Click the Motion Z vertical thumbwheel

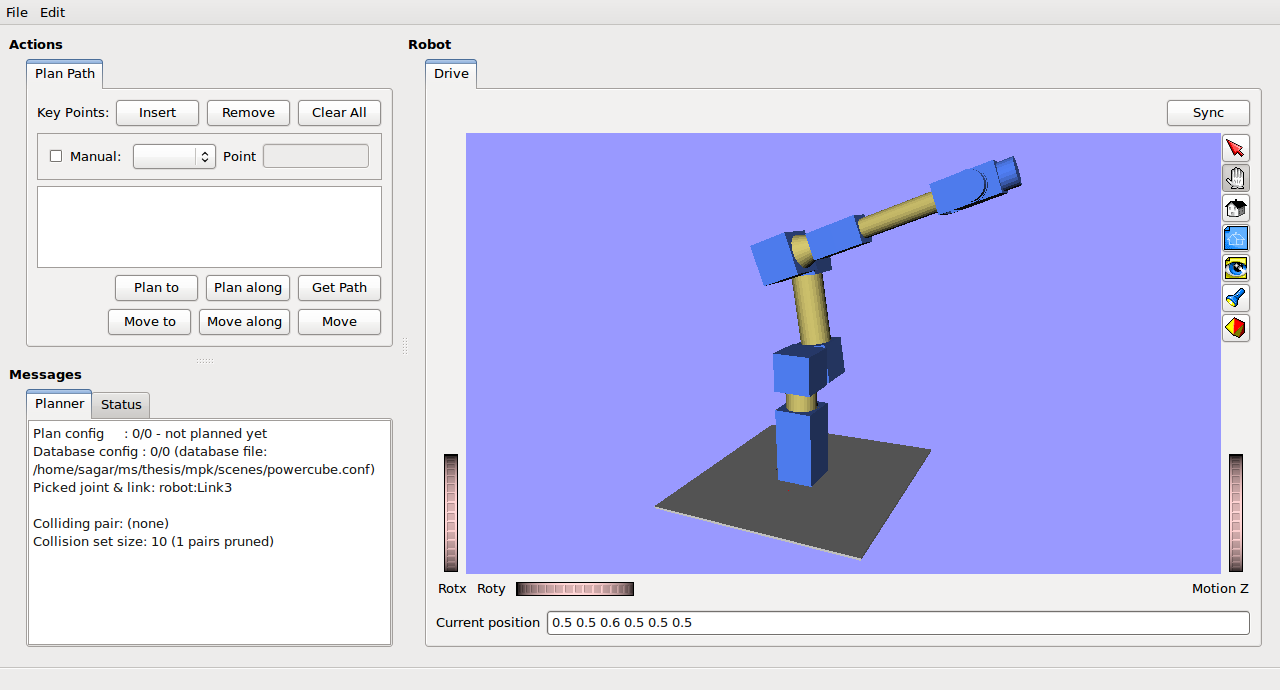tap(1236, 513)
